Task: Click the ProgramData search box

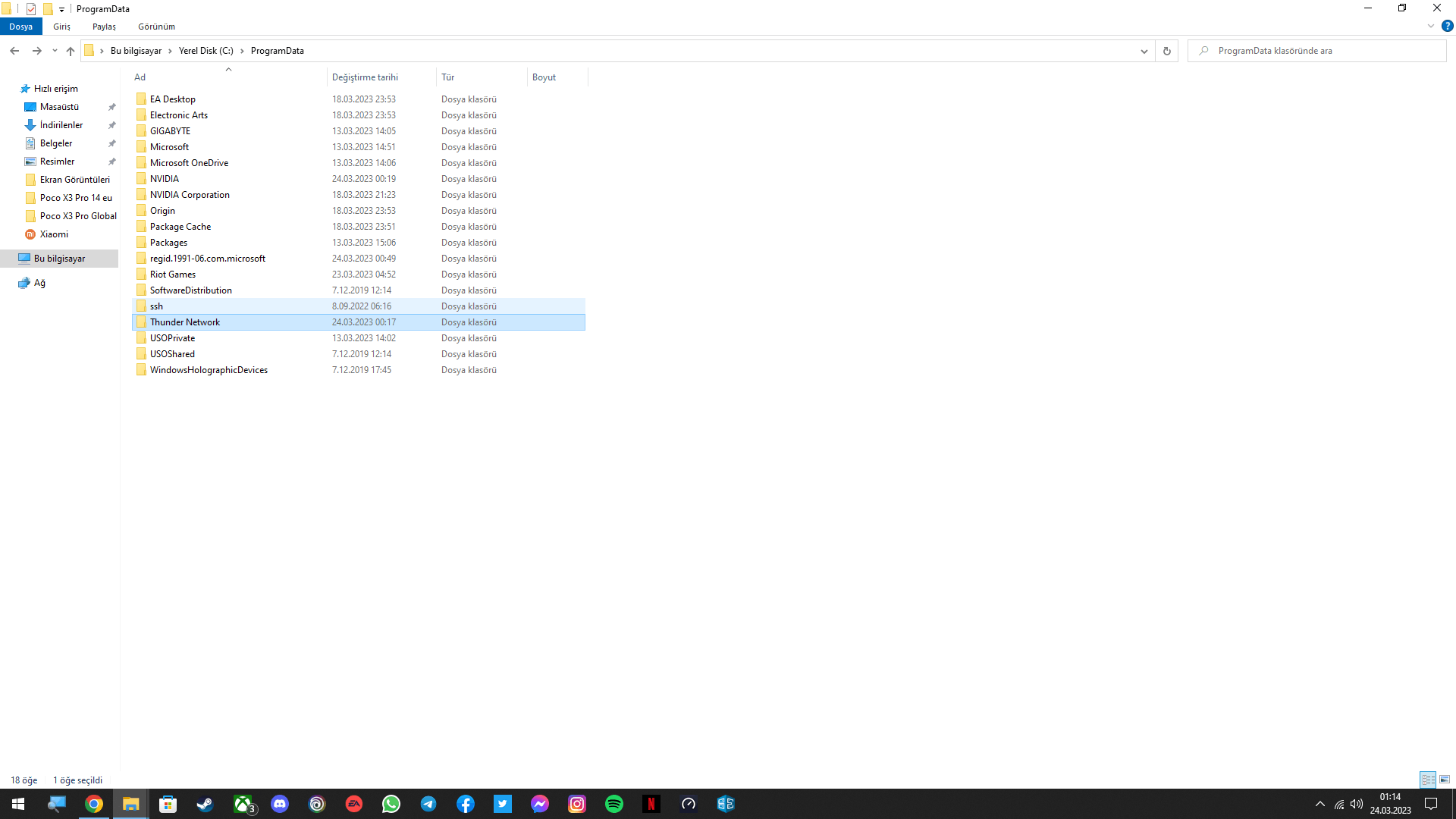Action: click(x=1319, y=51)
